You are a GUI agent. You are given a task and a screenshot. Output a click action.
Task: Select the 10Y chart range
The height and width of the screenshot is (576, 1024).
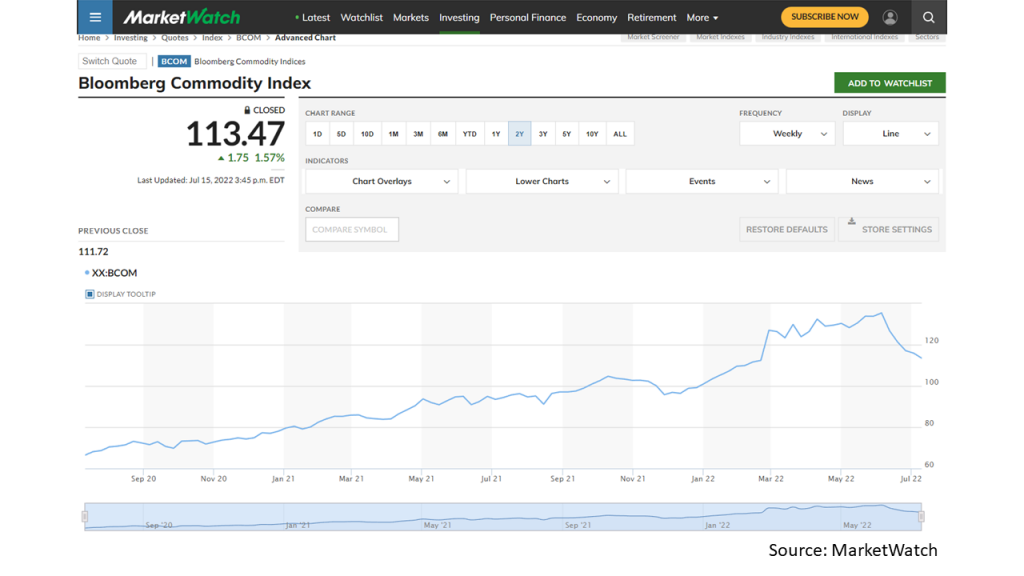tap(592, 134)
